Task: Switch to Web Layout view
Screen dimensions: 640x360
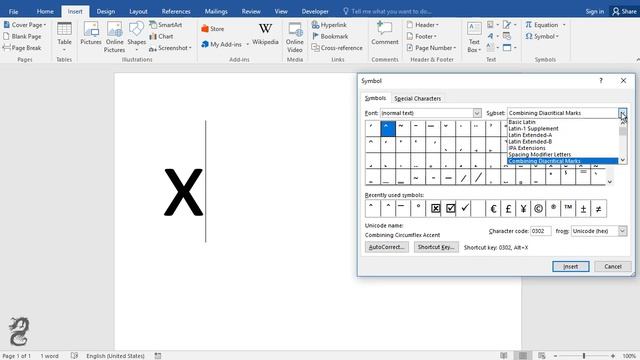Action: coord(542,356)
